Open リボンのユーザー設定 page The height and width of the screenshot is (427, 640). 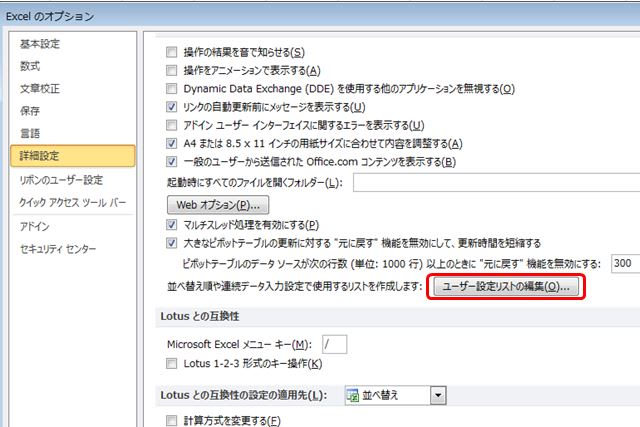(x=61, y=180)
